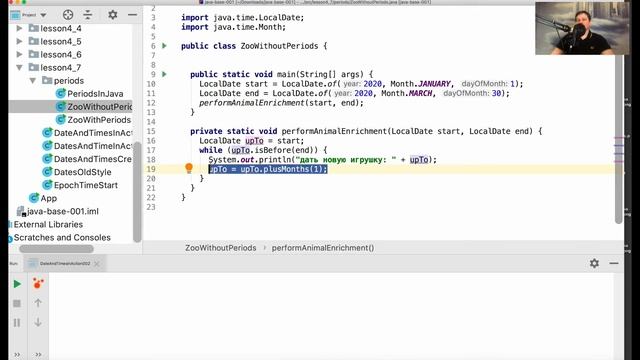Click the Stop square button
This screenshot has height=360, width=640.
17,303
